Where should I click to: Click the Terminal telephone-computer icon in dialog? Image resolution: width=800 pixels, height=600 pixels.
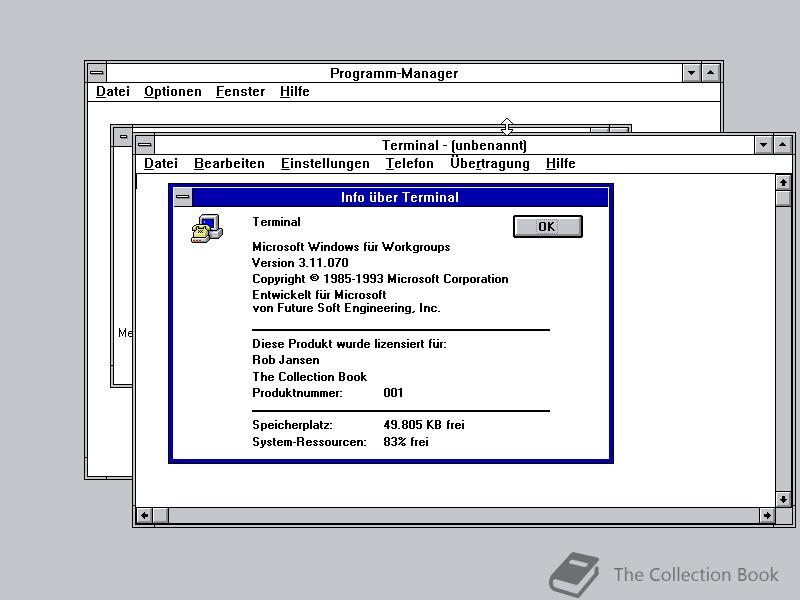(207, 229)
